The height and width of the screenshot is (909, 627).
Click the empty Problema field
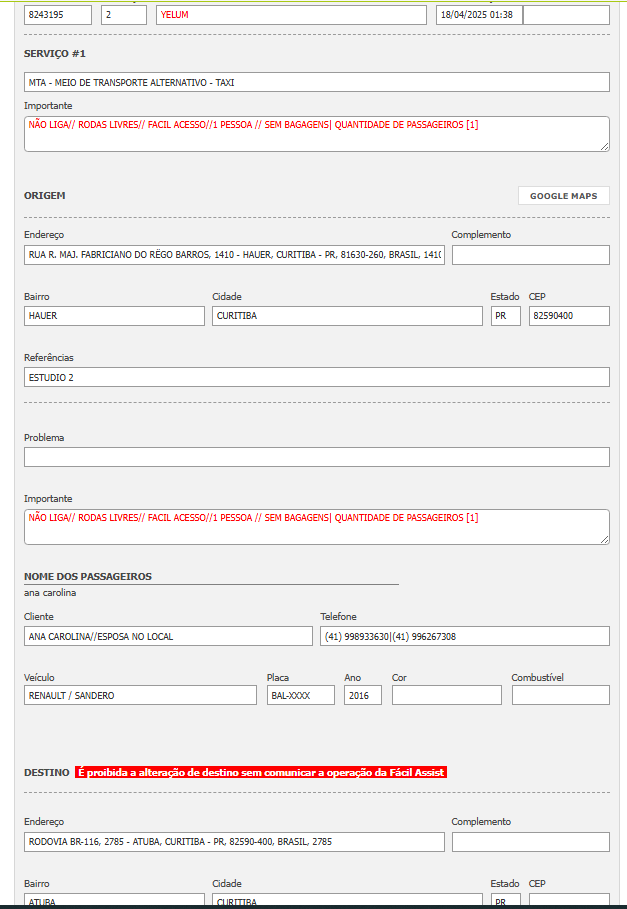point(316,457)
